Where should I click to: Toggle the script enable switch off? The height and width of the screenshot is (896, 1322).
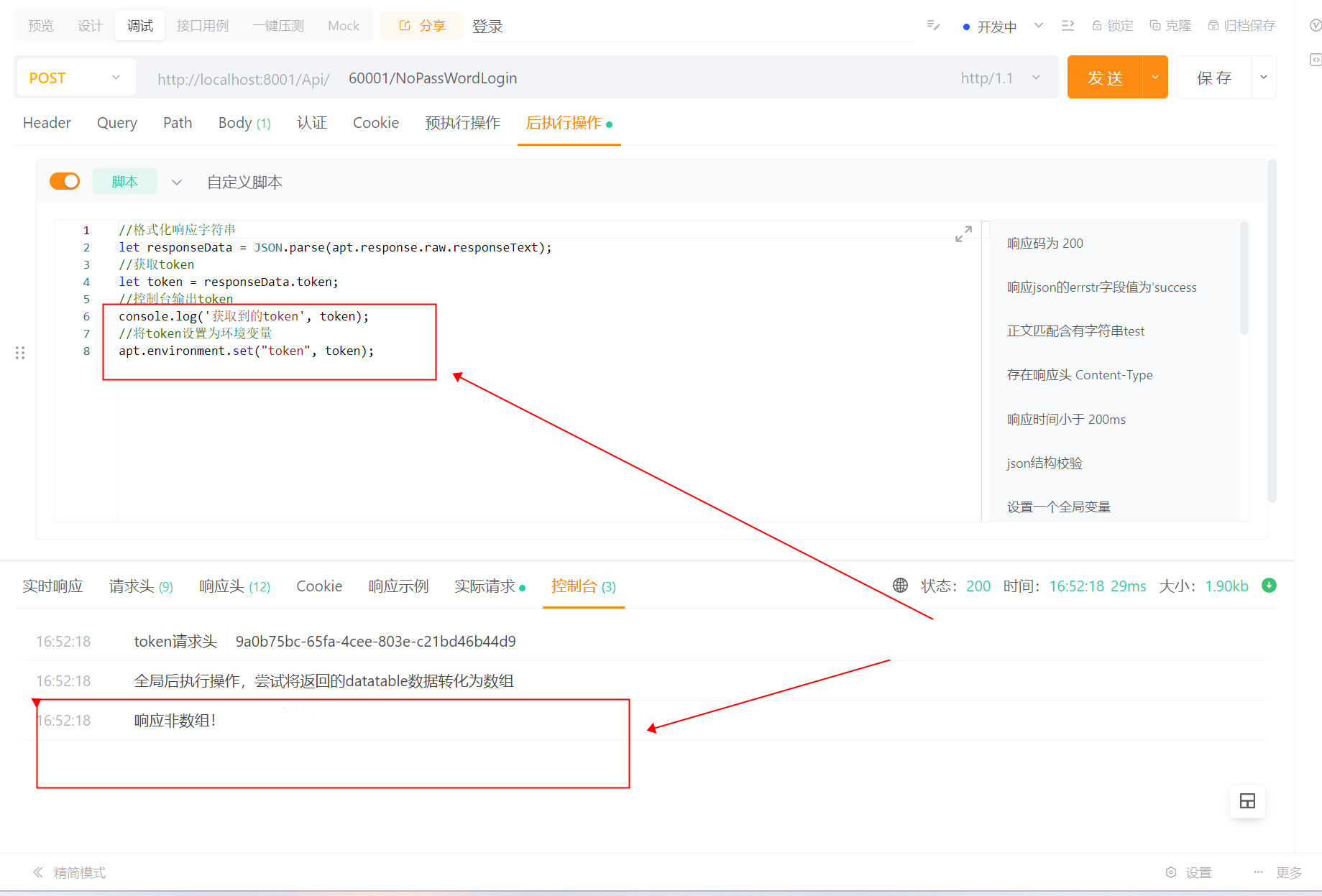pos(65,181)
